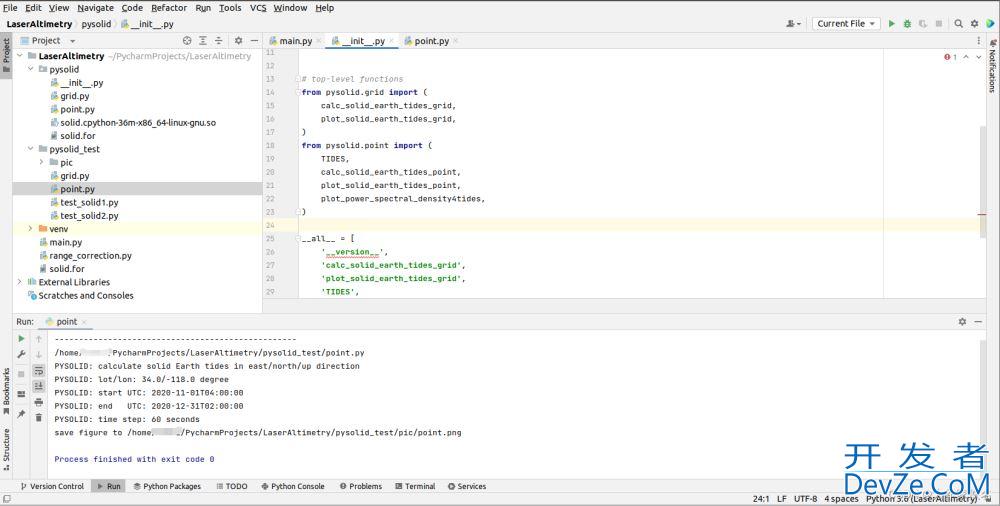
Task: Toggle tool window bars icon in status bar corner
Action: pyautogui.click(x=6, y=499)
